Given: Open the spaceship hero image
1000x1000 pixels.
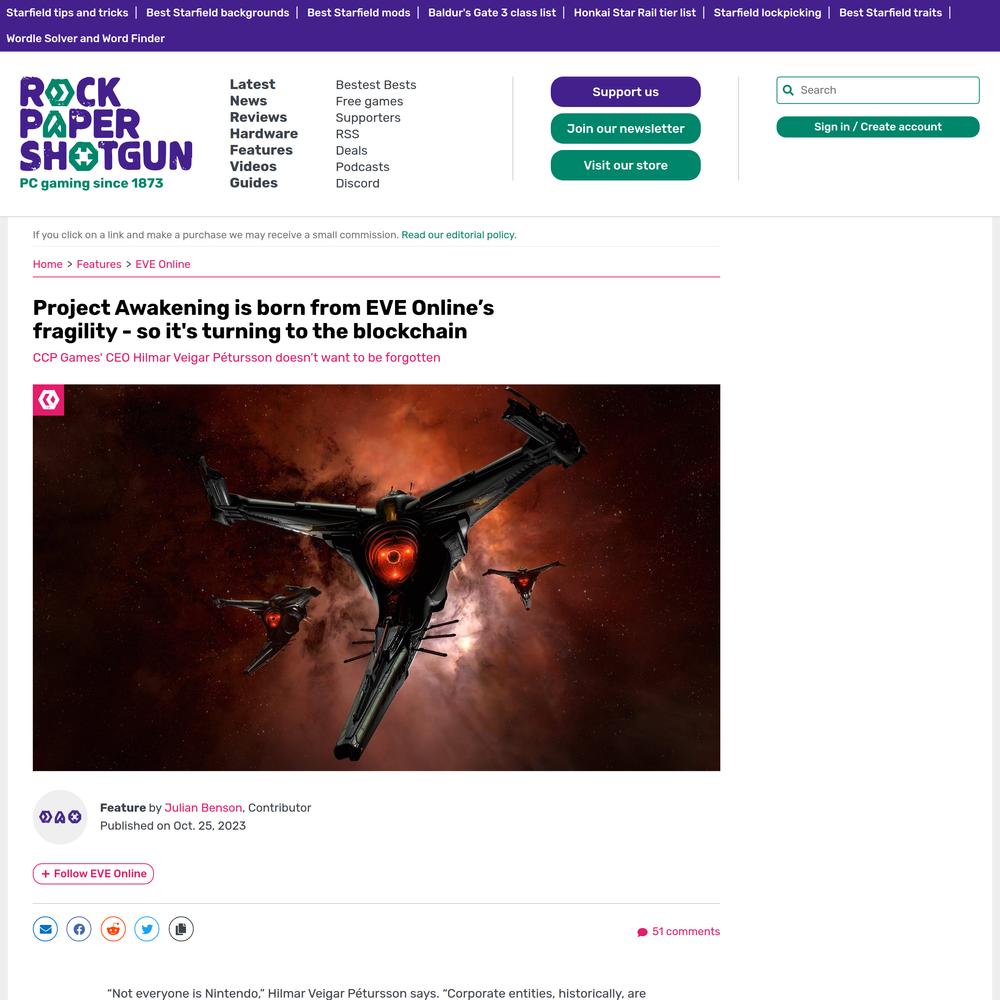Looking at the screenshot, I should coord(376,578).
